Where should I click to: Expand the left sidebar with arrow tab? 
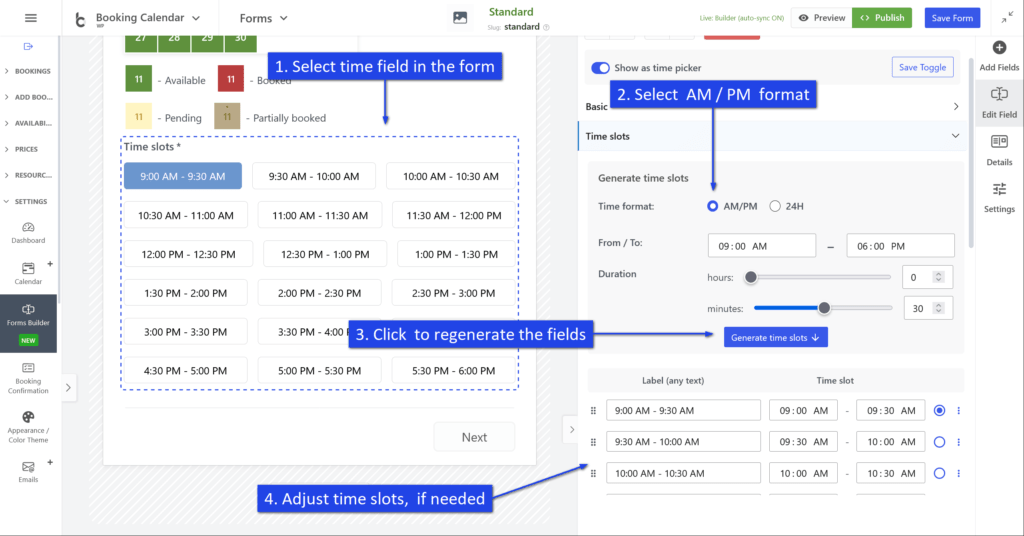[69, 388]
